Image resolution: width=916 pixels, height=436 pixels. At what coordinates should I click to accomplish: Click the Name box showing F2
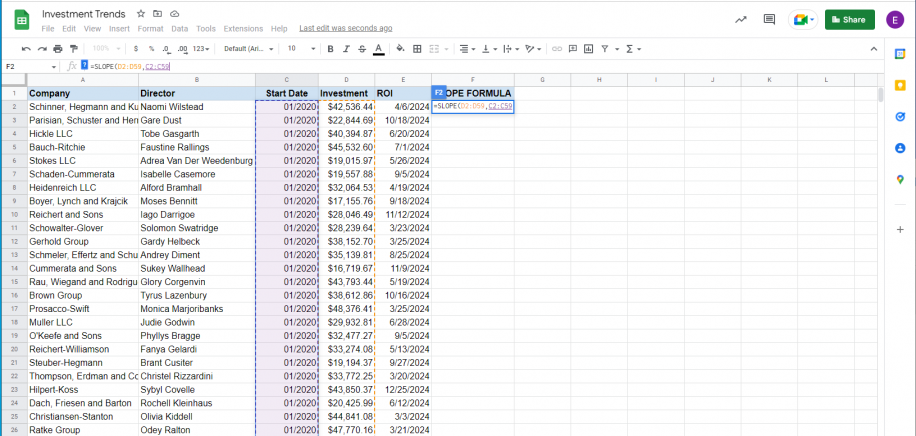(x=31, y=67)
